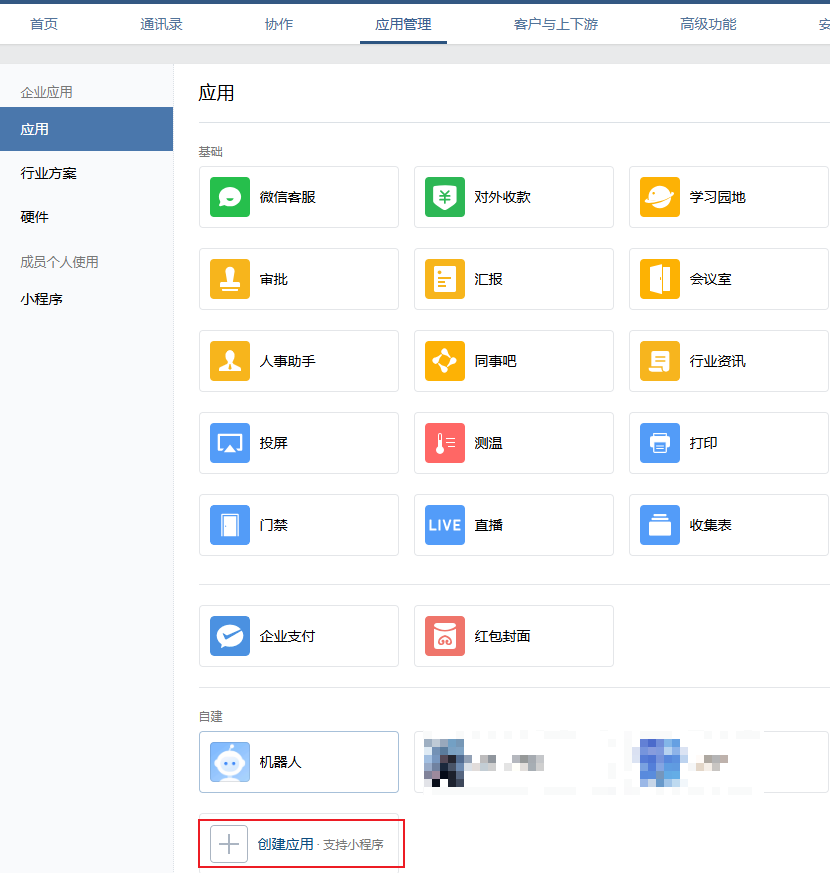Open the 收集表 app card

click(x=728, y=525)
